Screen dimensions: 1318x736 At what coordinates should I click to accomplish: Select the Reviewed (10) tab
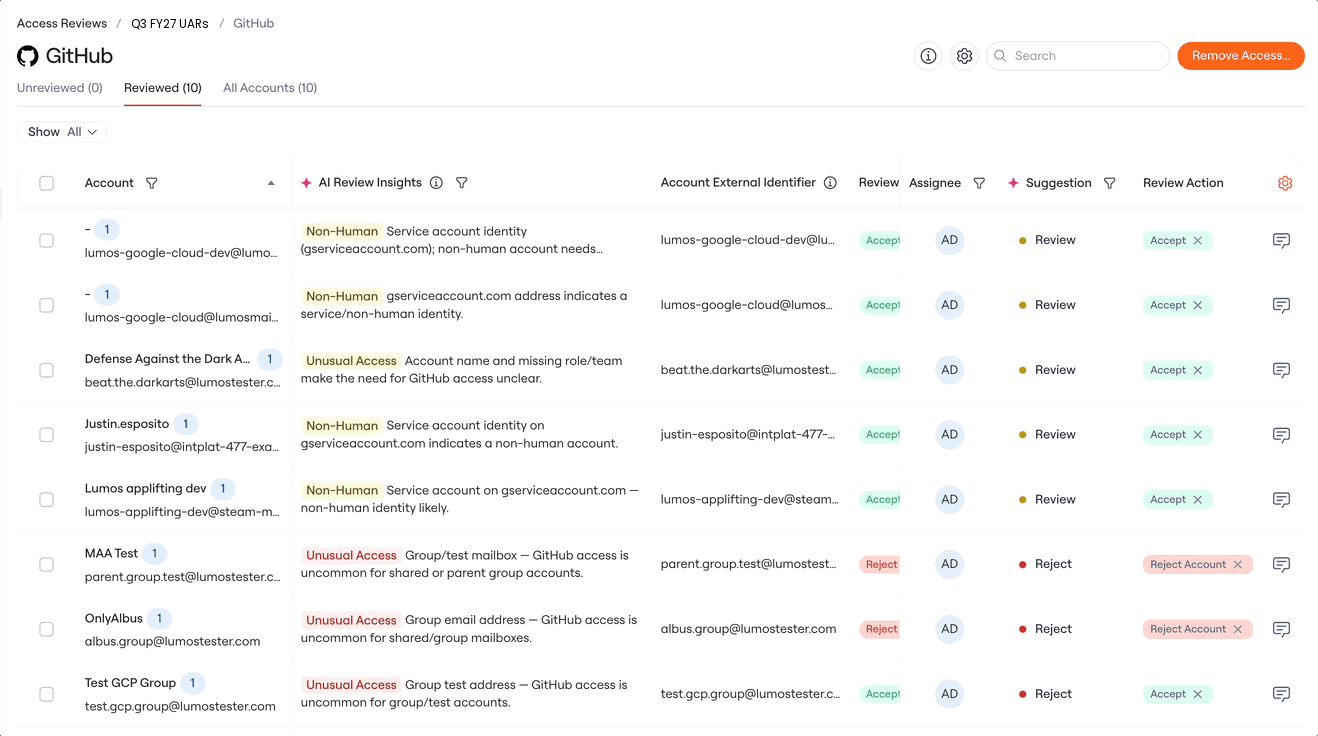pos(163,88)
